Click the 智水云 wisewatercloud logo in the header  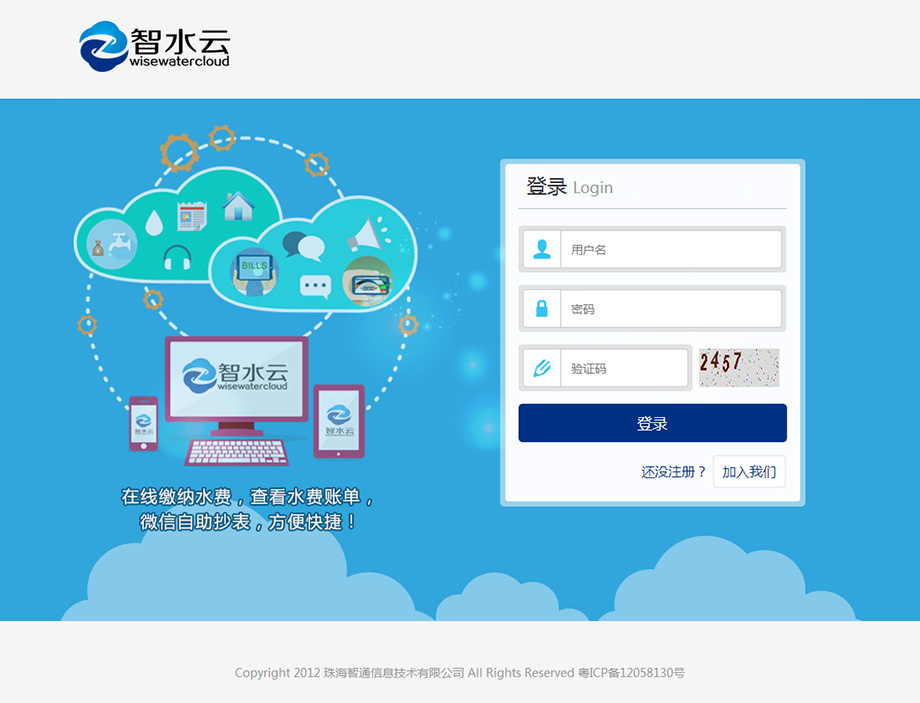(154, 46)
